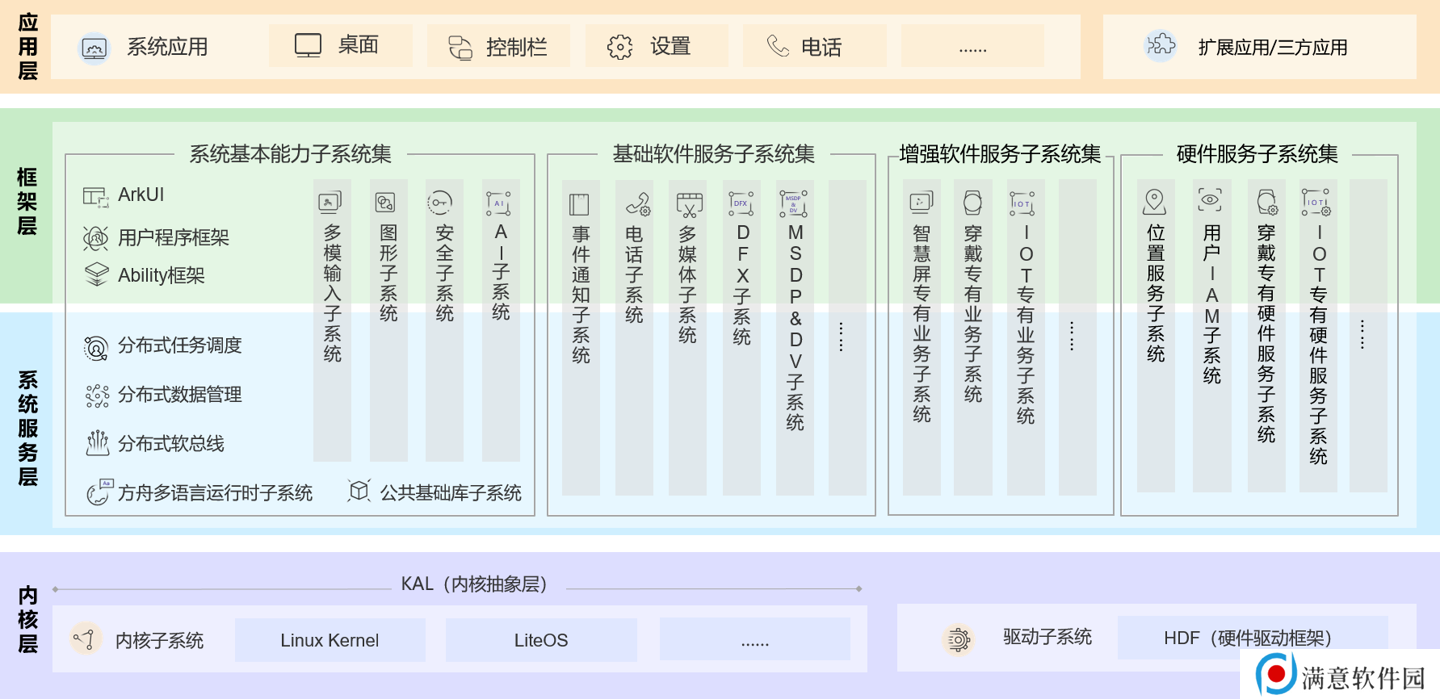Click the 穿戴专有硬件服务子系统 column icon
1440x699 pixels.
click(x=1267, y=201)
